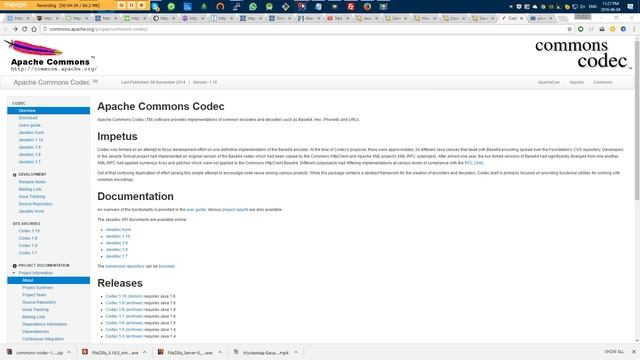Open Release Notes under Development
The height and width of the screenshot is (360, 640).
point(32,182)
